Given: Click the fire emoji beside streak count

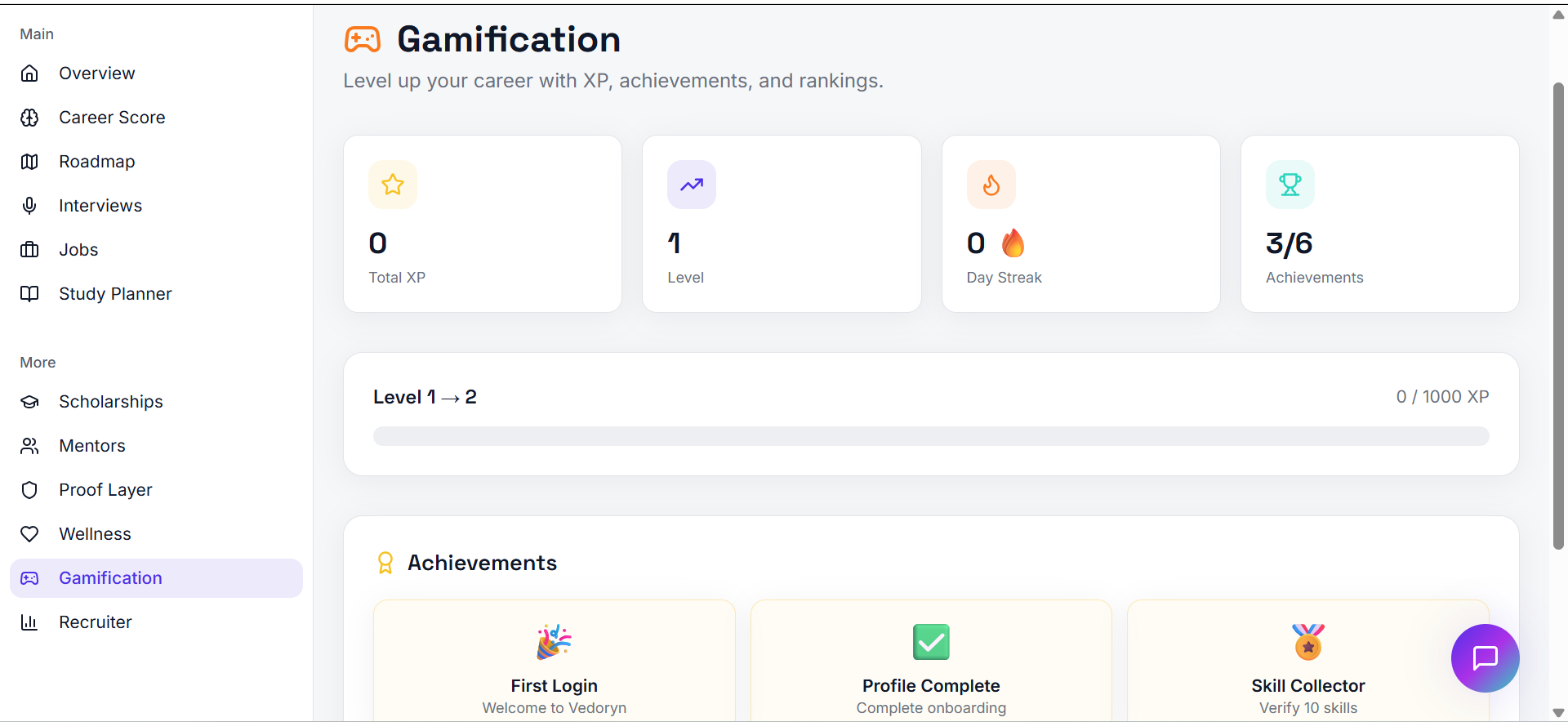Looking at the screenshot, I should [x=1013, y=243].
